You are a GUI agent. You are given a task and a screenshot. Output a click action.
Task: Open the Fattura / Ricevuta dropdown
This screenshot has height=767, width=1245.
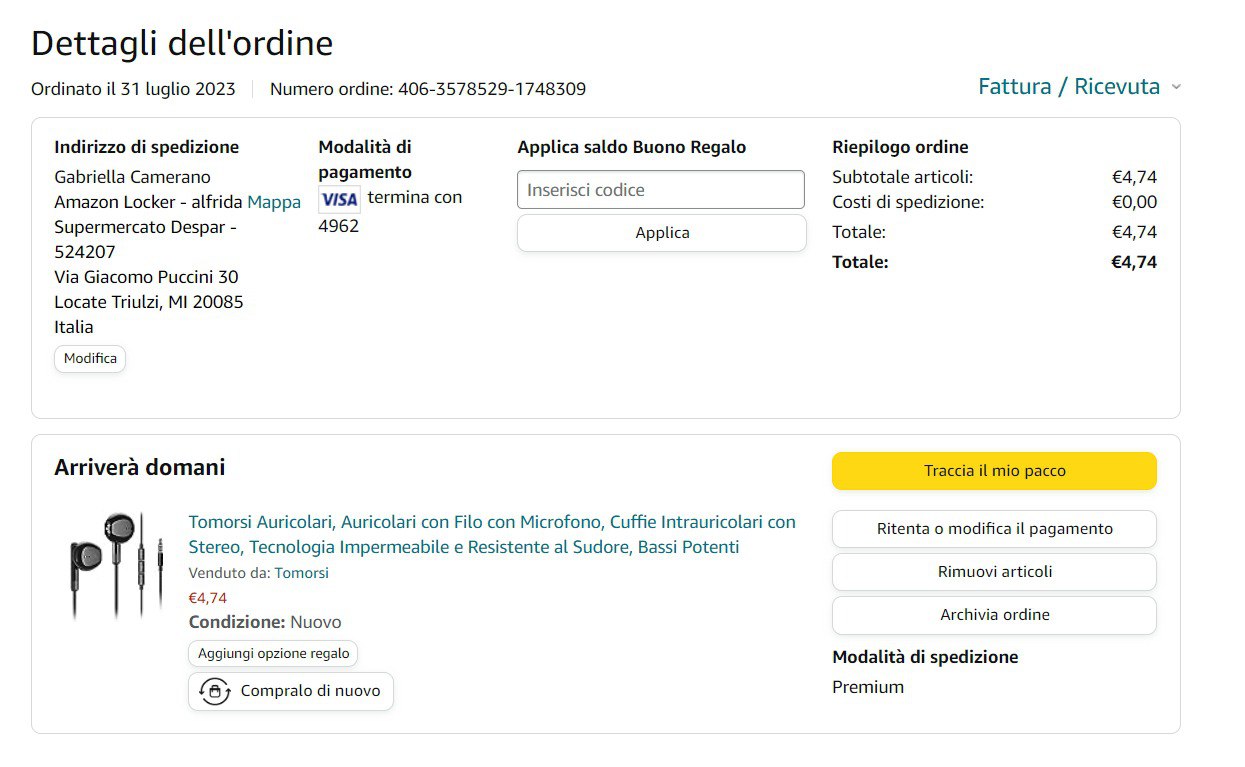tap(1068, 87)
